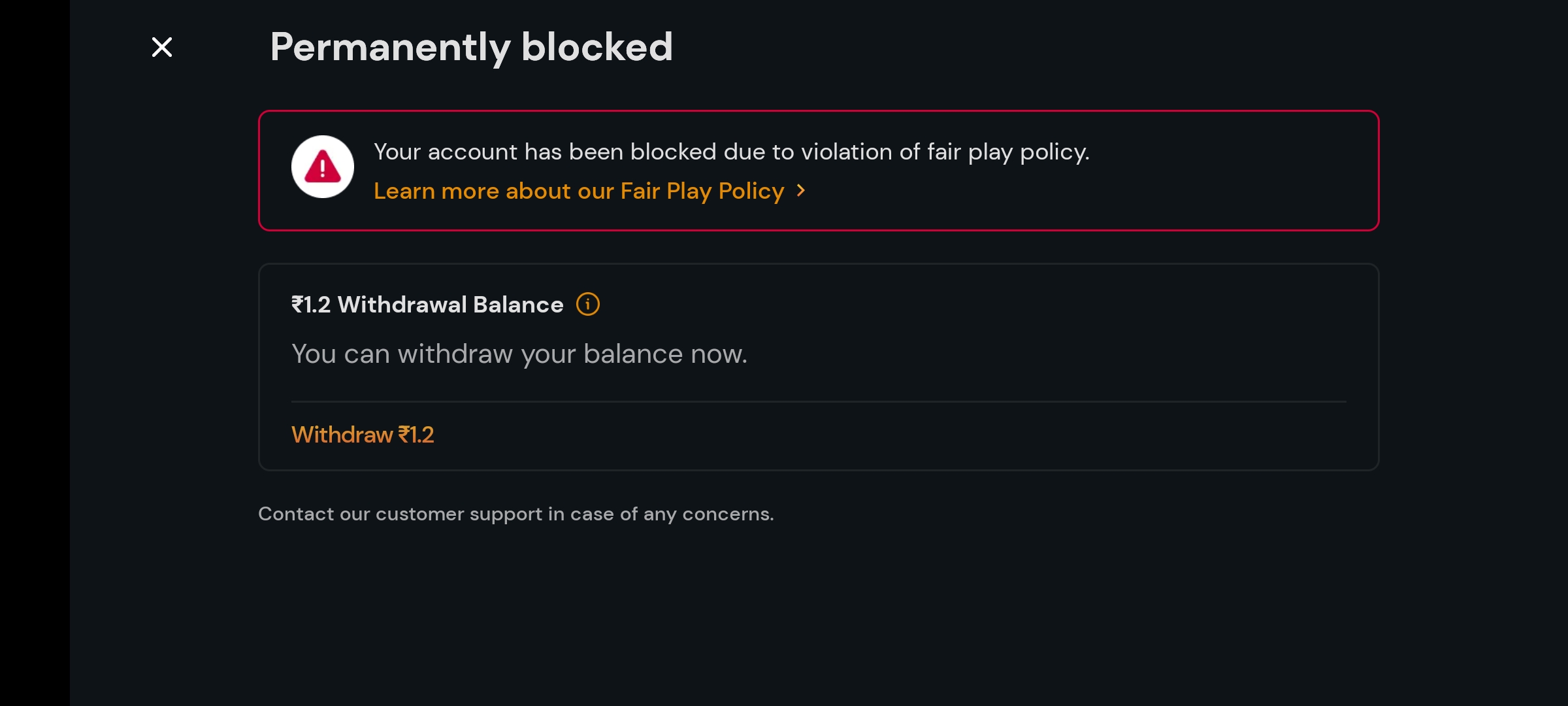This screenshot has width=1568, height=706.
Task: Click the red warning triangle icon
Action: [323, 167]
